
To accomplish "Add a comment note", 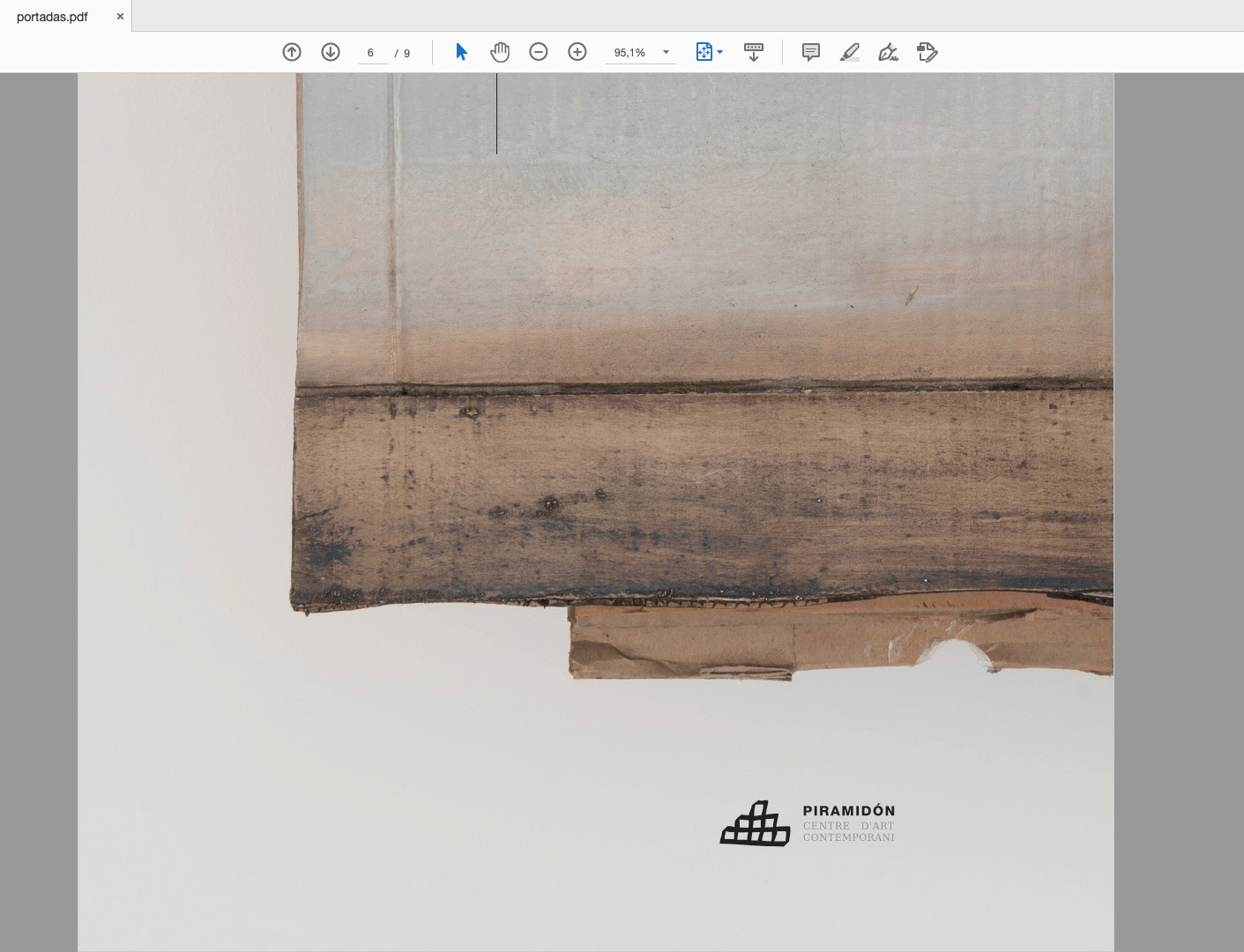I will (x=811, y=52).
